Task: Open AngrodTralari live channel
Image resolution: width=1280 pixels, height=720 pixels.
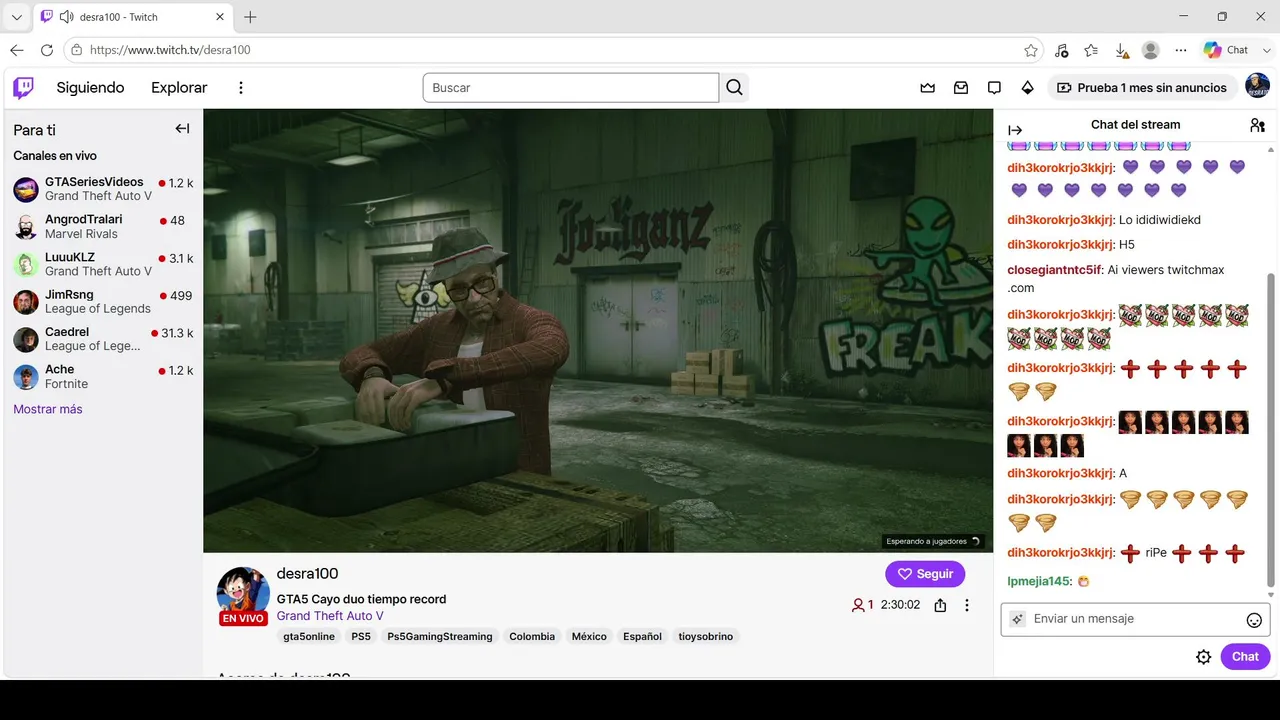Action: [x=103, y=227]
